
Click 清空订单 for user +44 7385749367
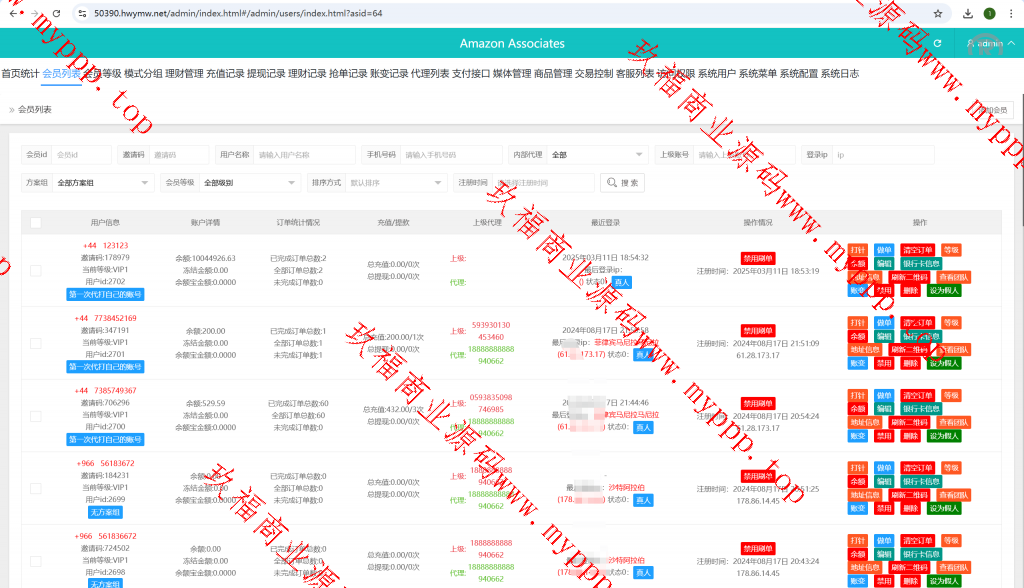pyautogui.click(x=917, y=396)
